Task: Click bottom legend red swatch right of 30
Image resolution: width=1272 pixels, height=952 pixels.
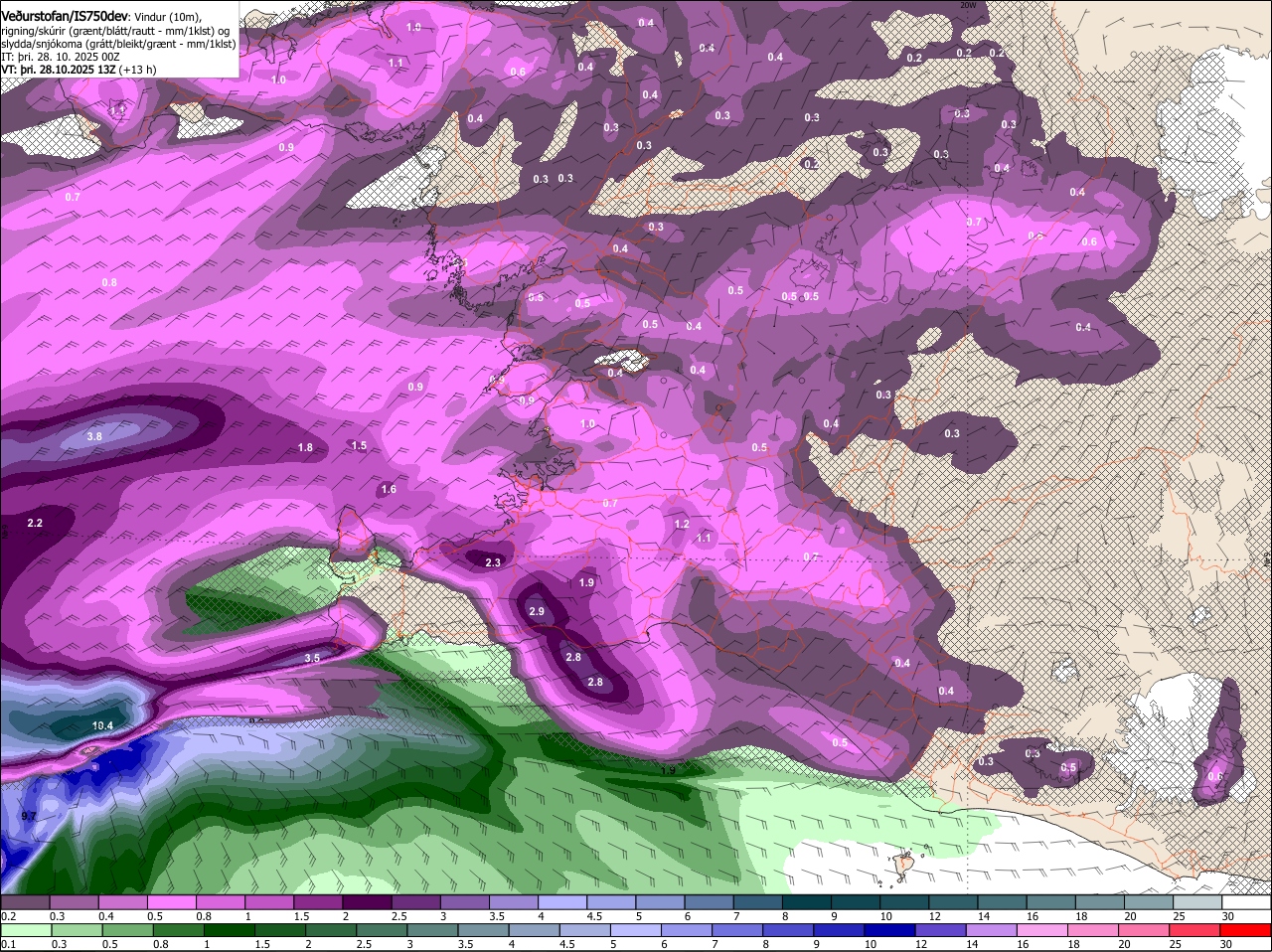Action: [x=1248, y=930]
